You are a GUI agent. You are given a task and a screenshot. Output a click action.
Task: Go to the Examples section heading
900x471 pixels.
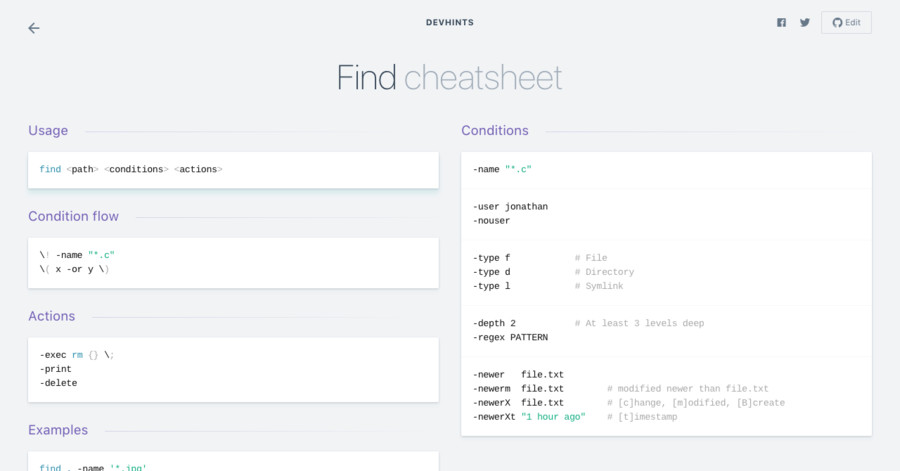(x=58, y=430)
